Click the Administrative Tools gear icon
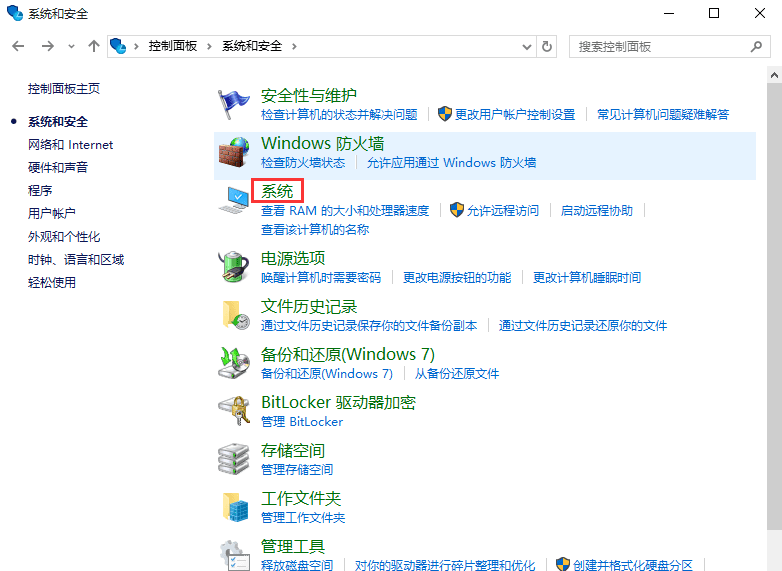This screenshot has height=571, width=782. [234, 556]
